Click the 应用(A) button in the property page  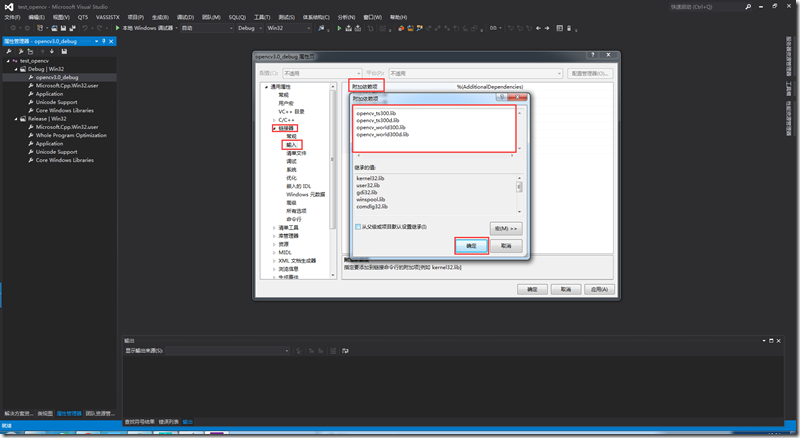tap(599, 289)
